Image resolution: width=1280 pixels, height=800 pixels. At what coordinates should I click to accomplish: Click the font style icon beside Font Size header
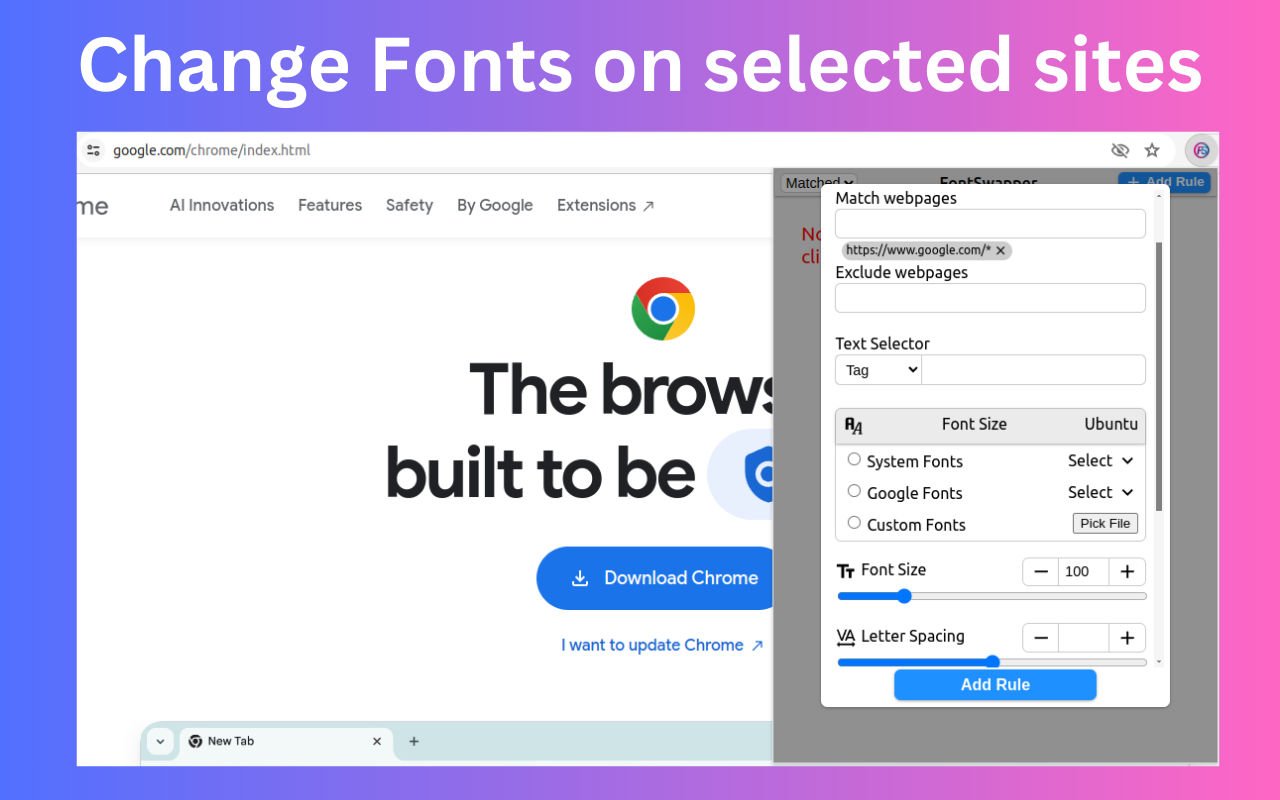tap(853, 425)
